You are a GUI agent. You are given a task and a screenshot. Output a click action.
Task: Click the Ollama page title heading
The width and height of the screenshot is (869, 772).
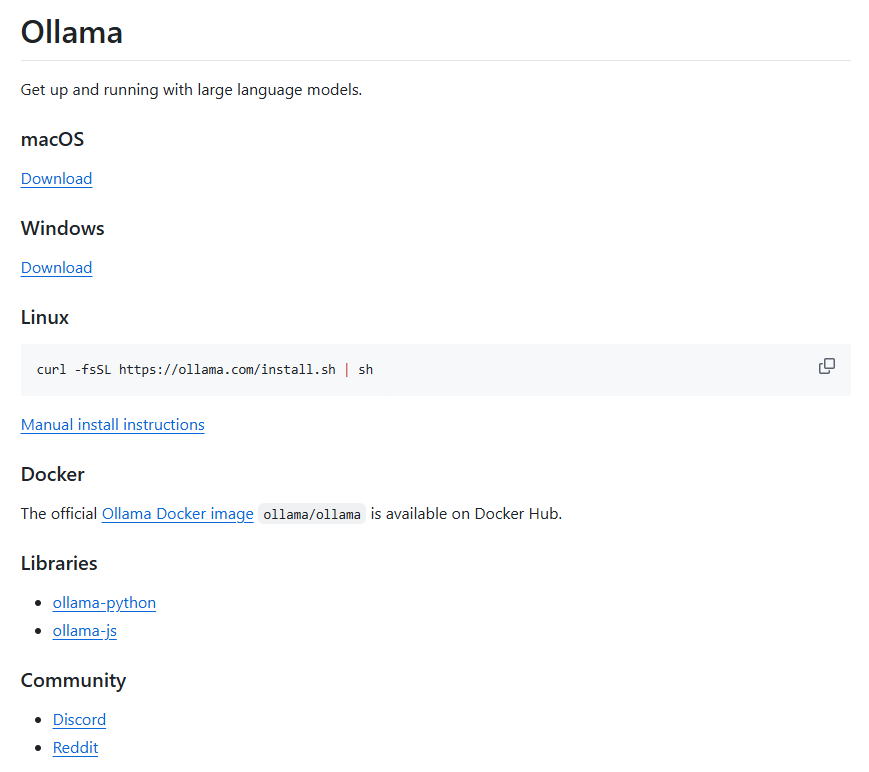click(x=71, y=32)
